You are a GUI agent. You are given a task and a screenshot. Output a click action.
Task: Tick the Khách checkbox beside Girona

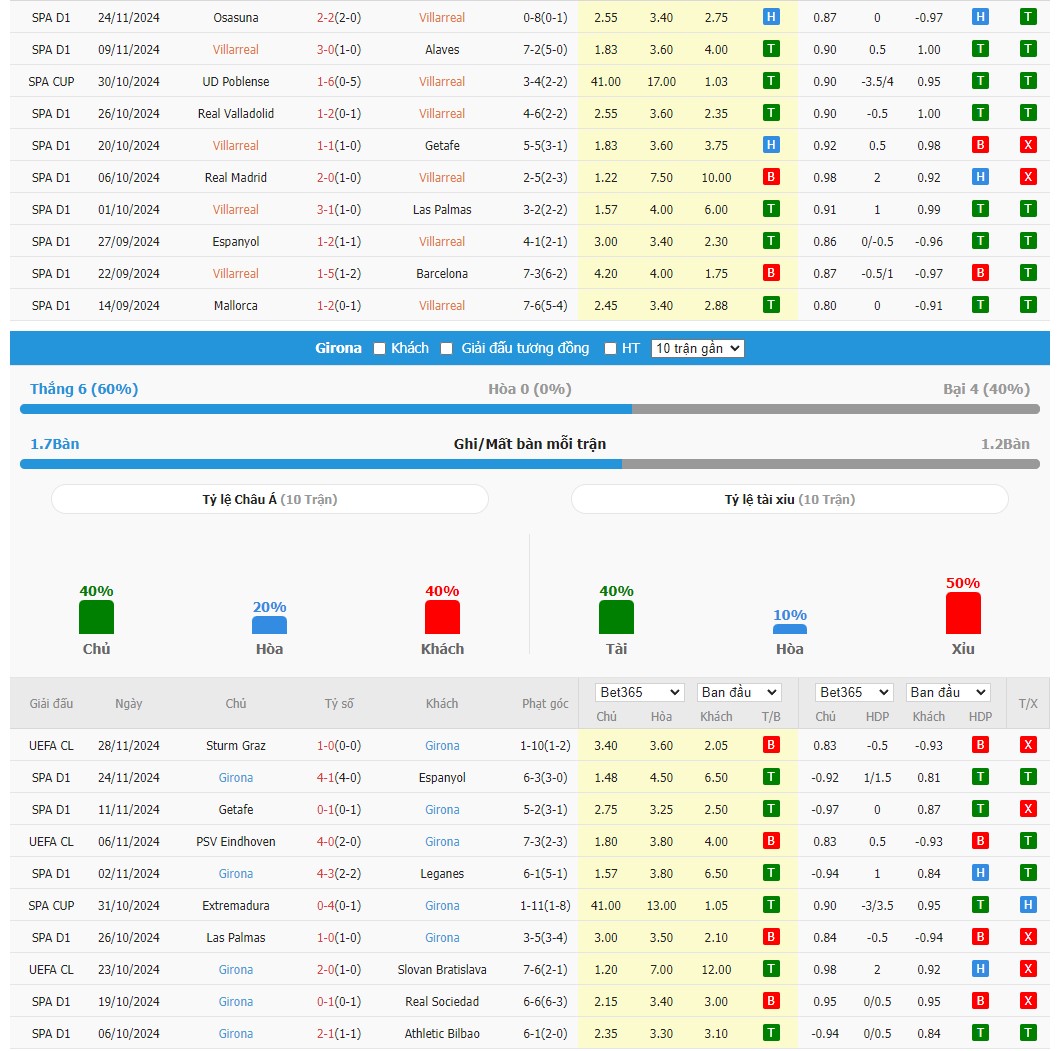coord(380,349)
